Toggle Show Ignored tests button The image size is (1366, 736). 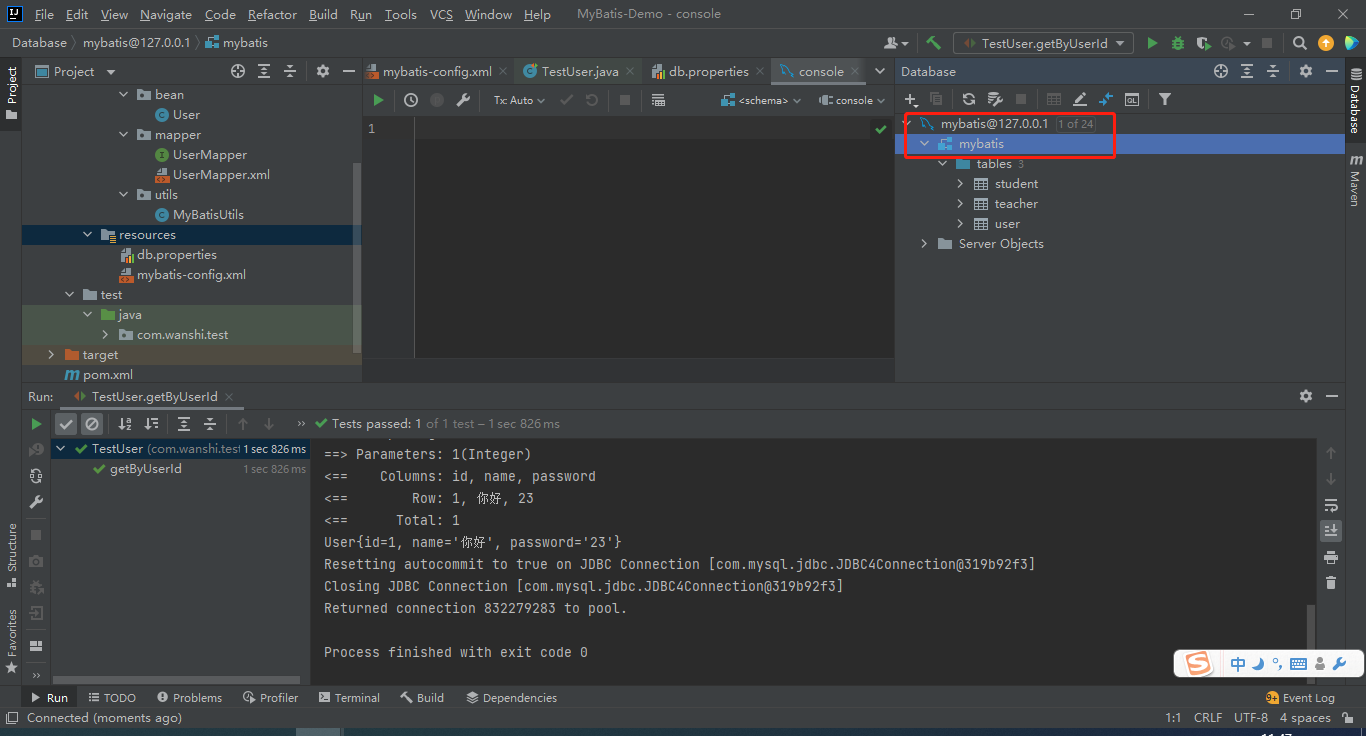(x=92, y=424)
